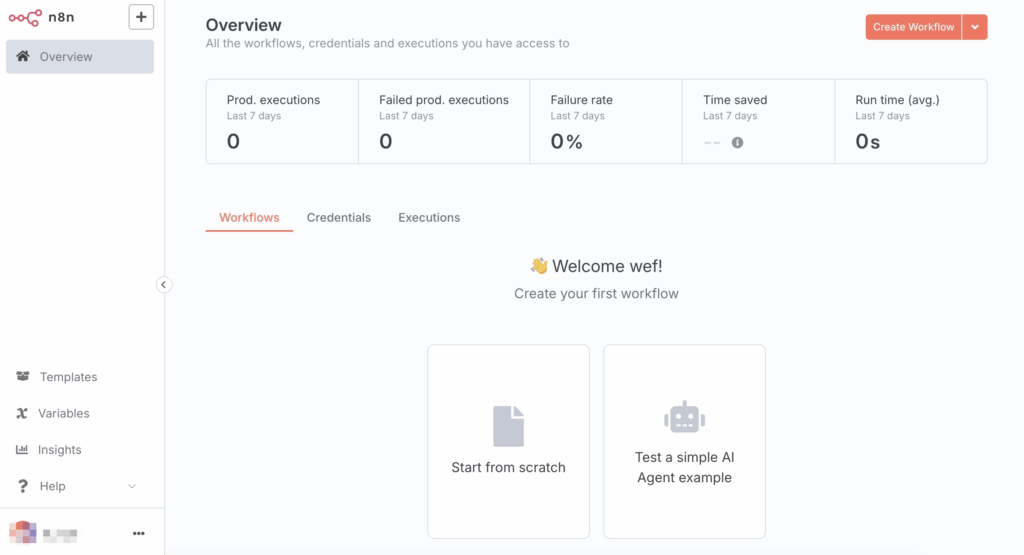Click the Templates box icon
Image resolution: width=1024 pixels, height=555 pixels.
coord(23,376)
